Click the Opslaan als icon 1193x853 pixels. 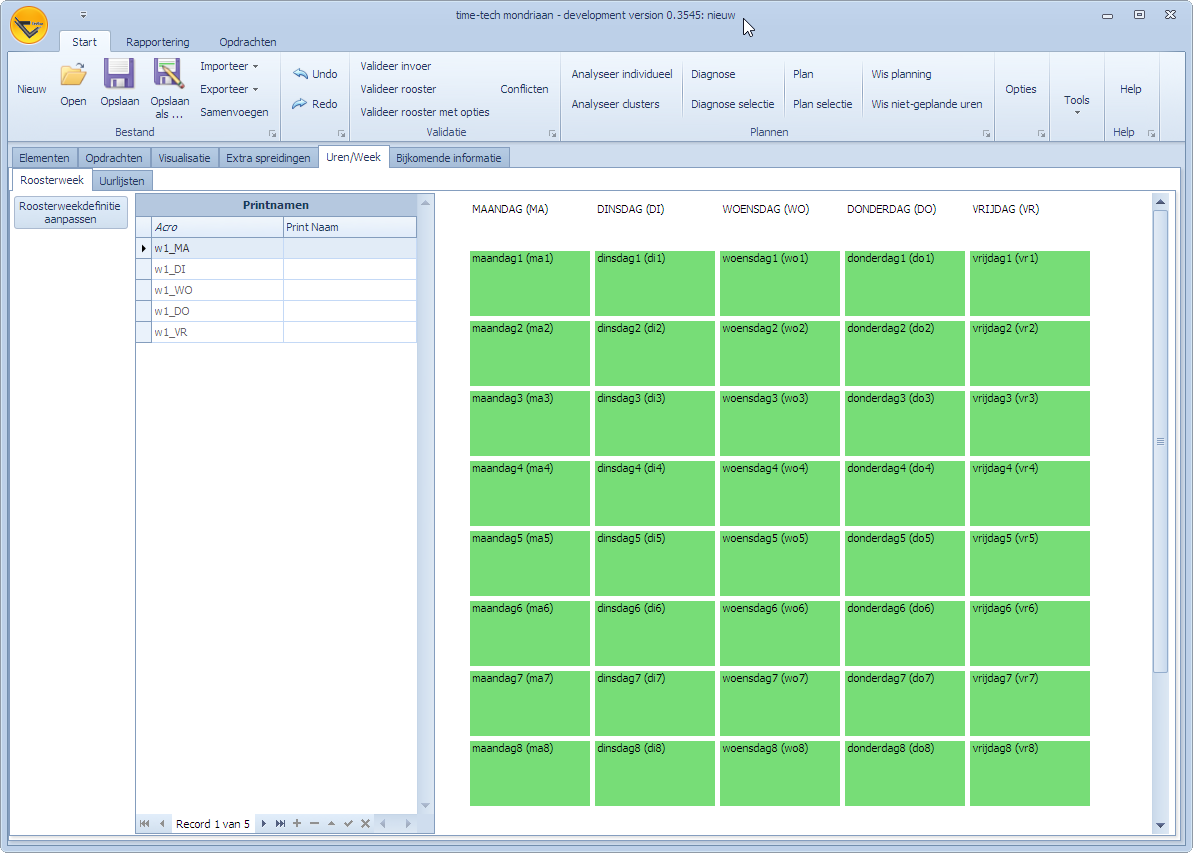click(168, 74)
